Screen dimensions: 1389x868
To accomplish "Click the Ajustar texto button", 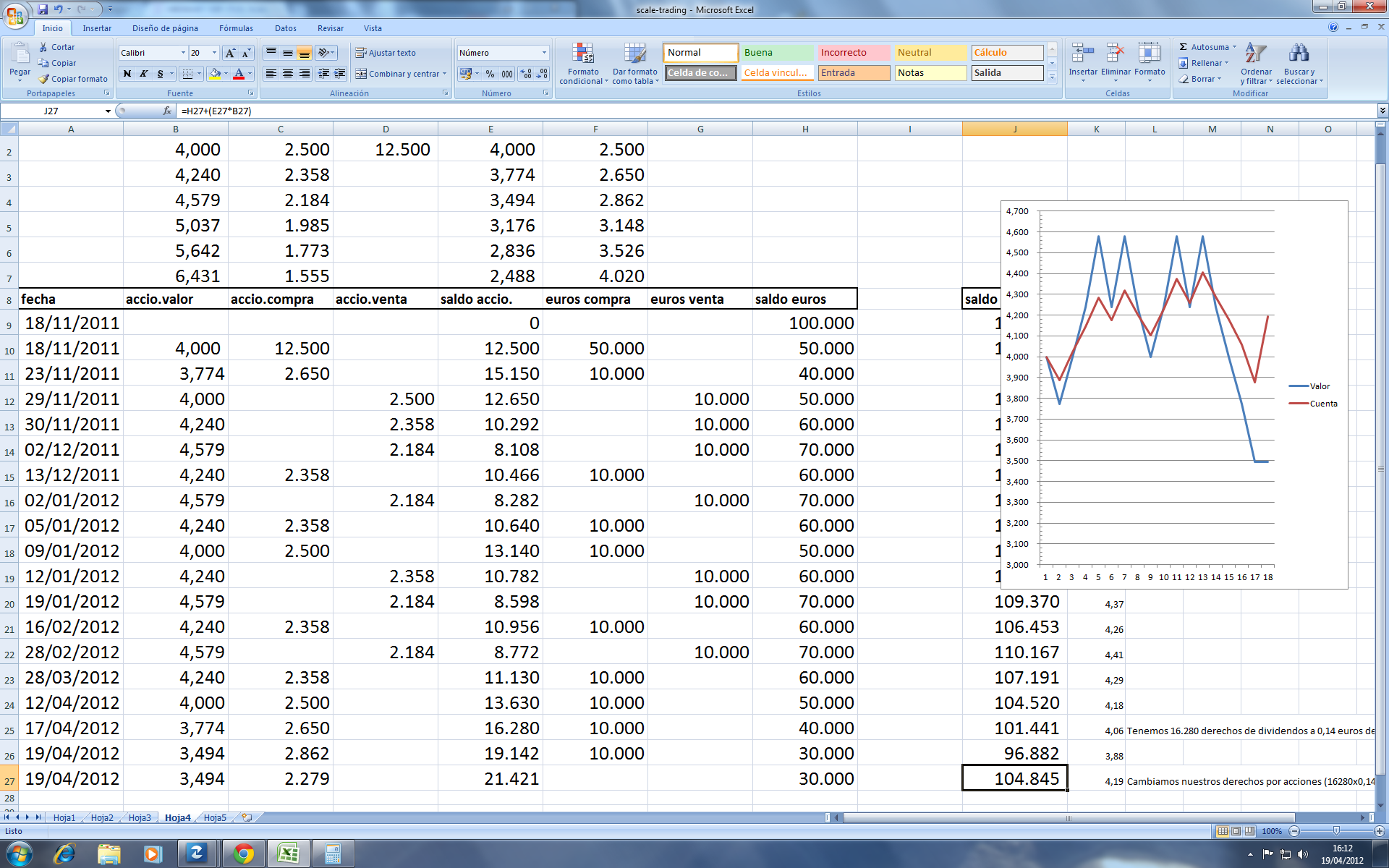I will (x=385, y=53).
